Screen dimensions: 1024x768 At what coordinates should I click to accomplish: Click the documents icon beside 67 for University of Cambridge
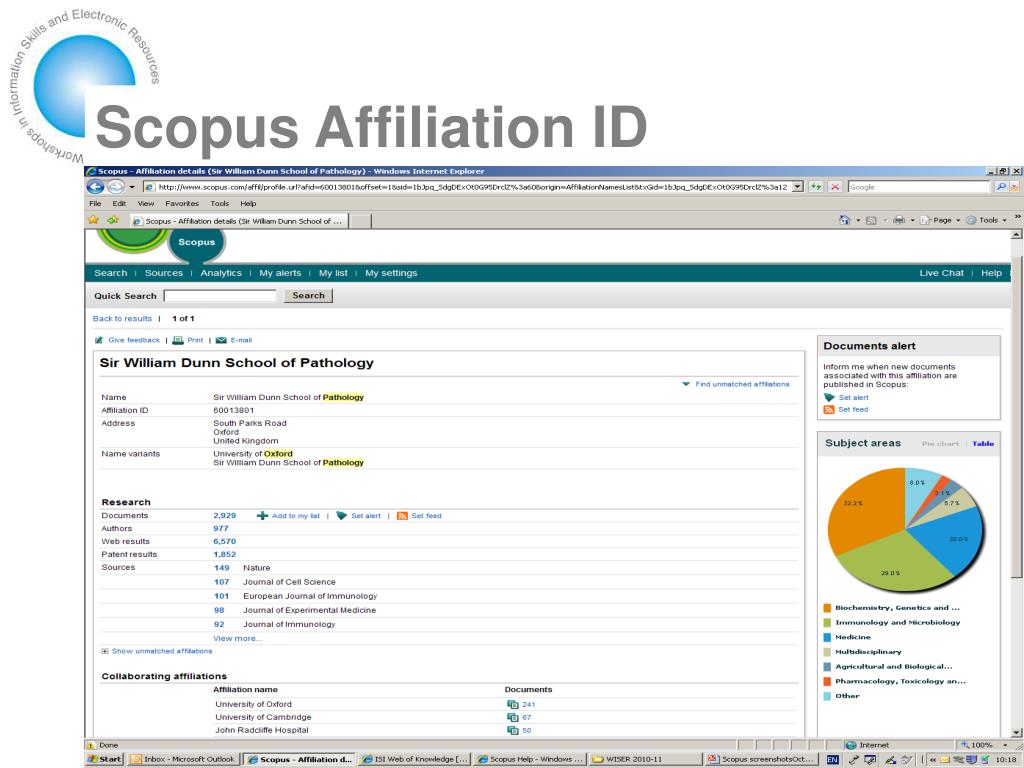pos(513,717)
